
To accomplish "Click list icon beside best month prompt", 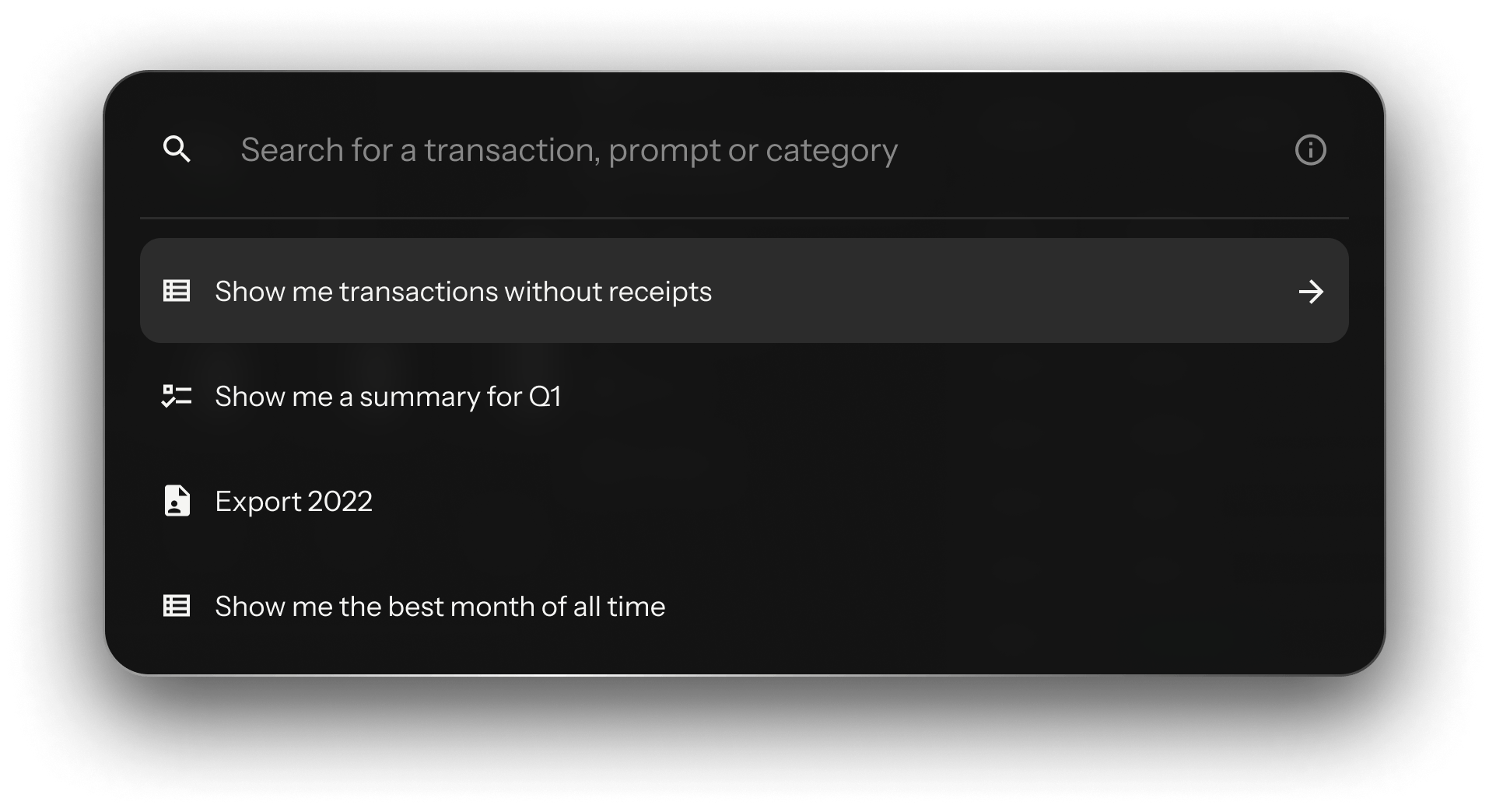I will 177,606.
